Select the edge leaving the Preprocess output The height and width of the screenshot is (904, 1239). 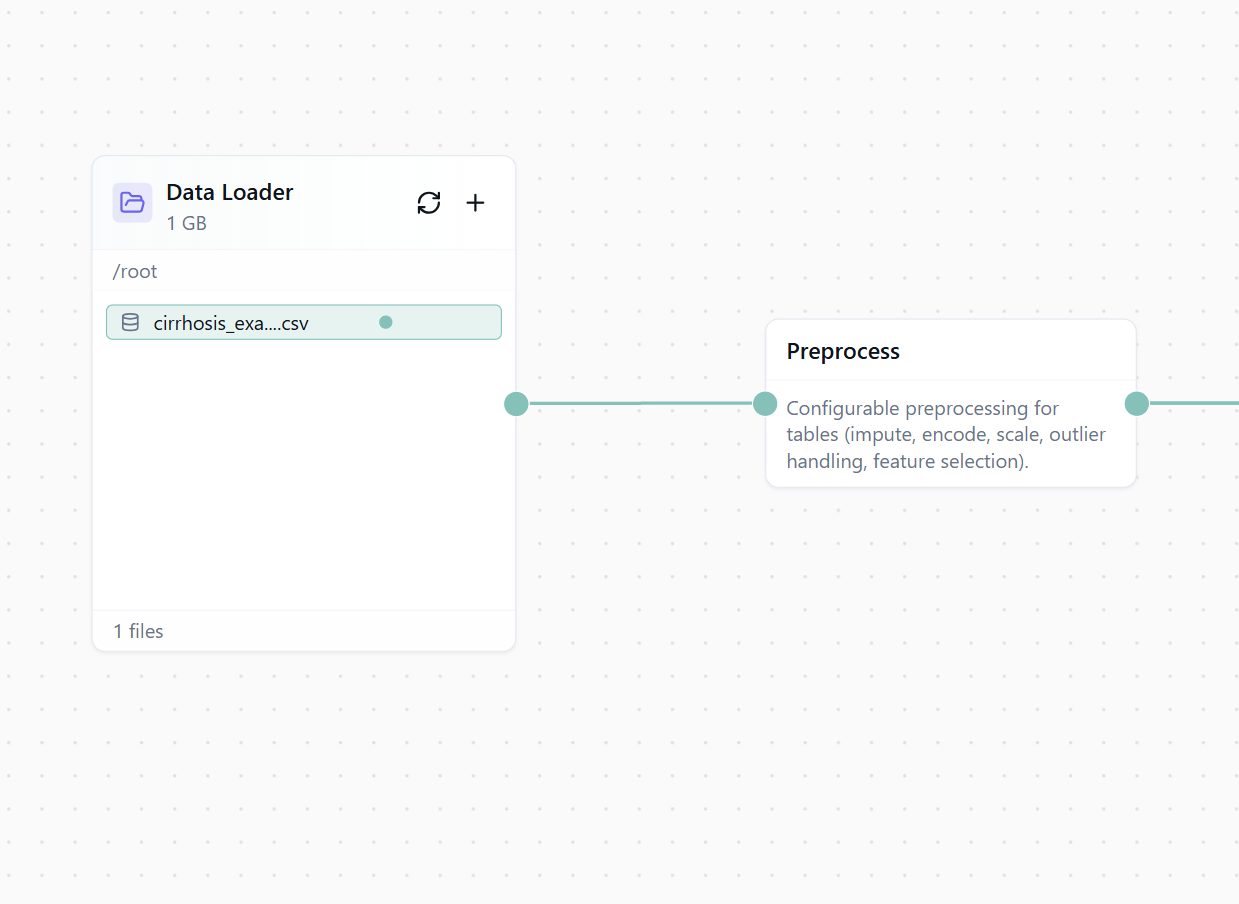click(x=1195, y=404)
